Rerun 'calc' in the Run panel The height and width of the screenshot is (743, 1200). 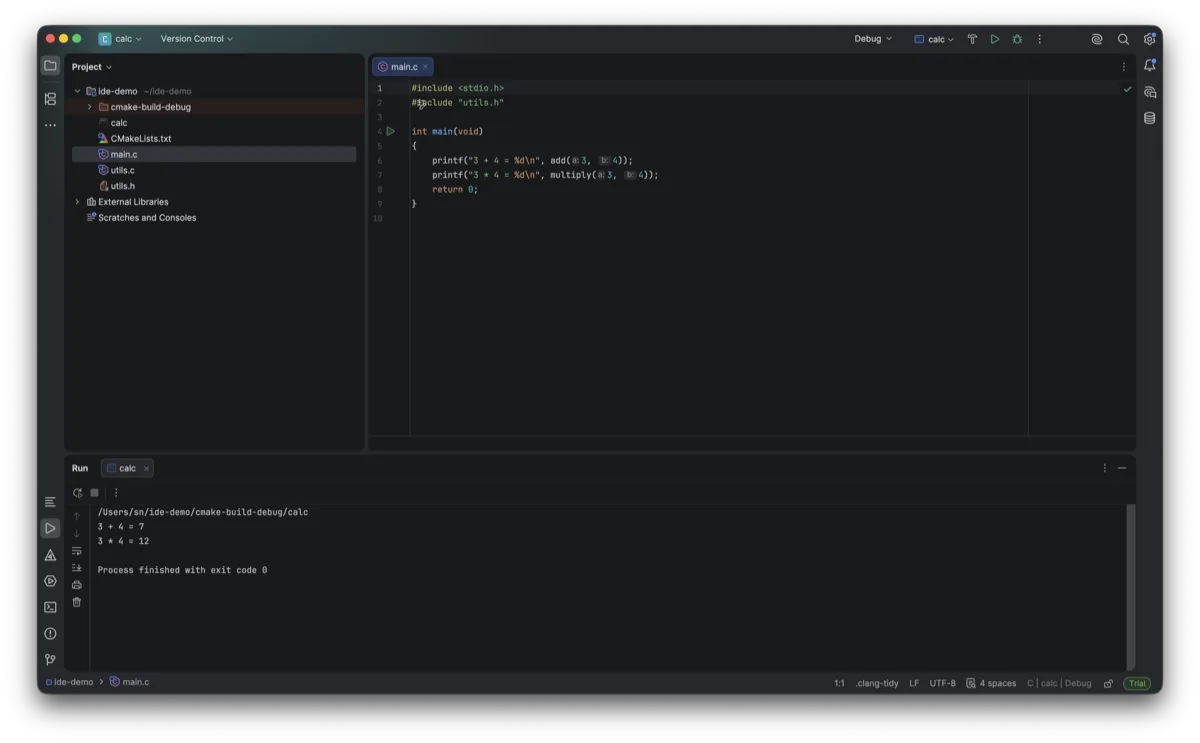pyautogui.click(x=77, y=493)
